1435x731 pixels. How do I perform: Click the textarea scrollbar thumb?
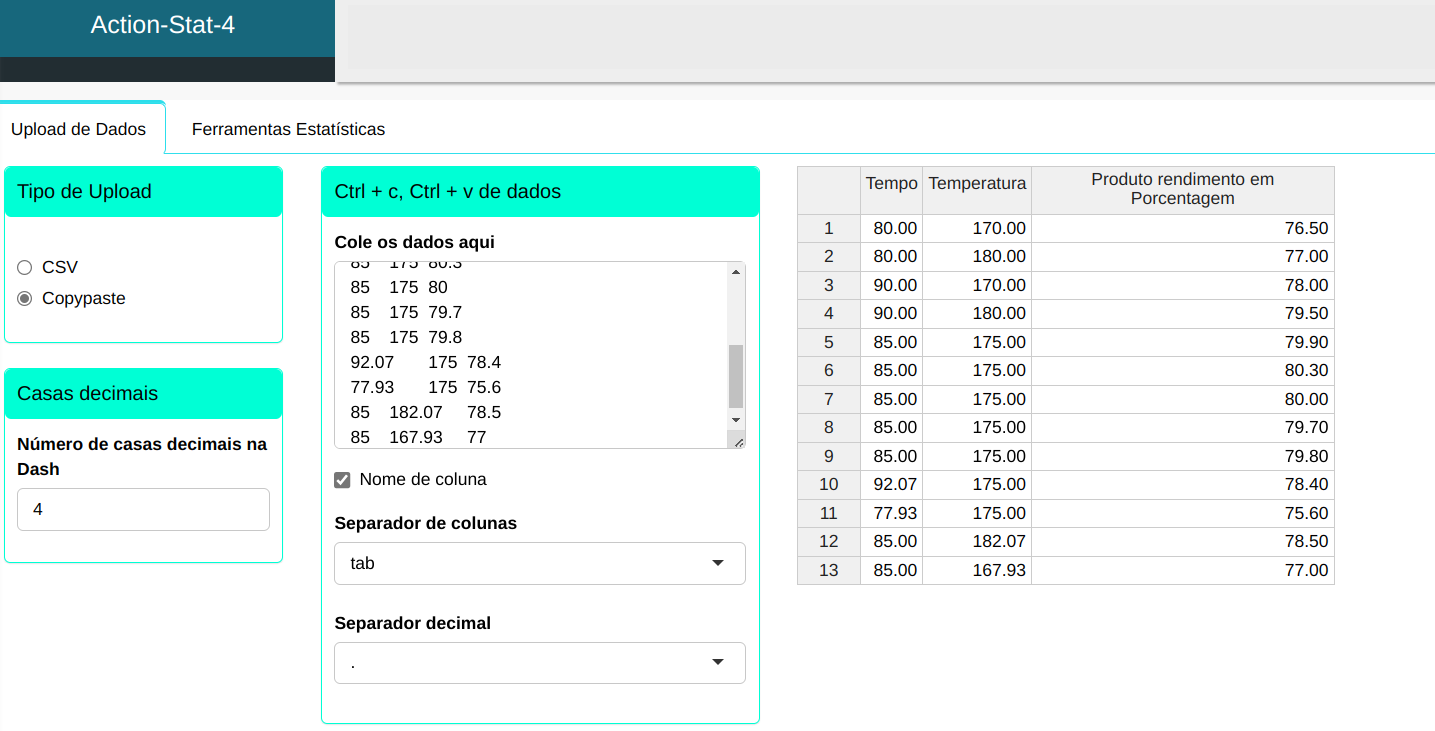[736, 375]
